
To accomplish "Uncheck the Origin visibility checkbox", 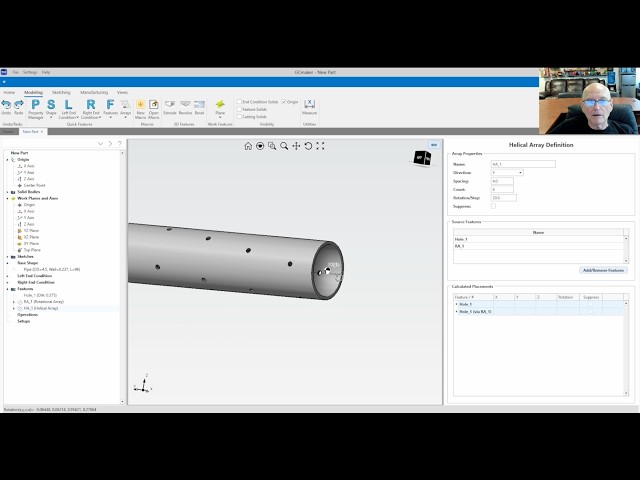I will tap(284, 102).
